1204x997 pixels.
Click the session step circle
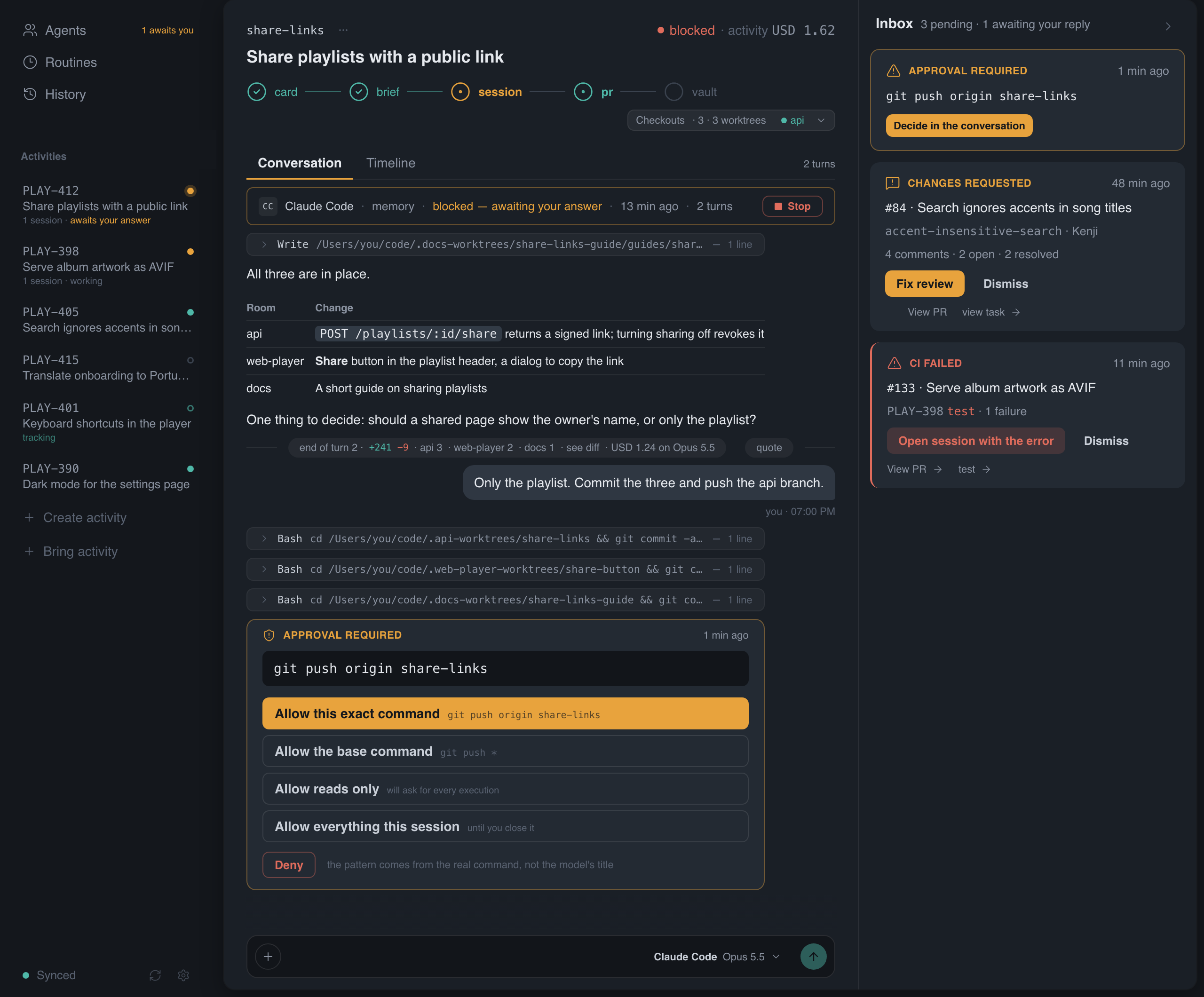click(460, 92)
